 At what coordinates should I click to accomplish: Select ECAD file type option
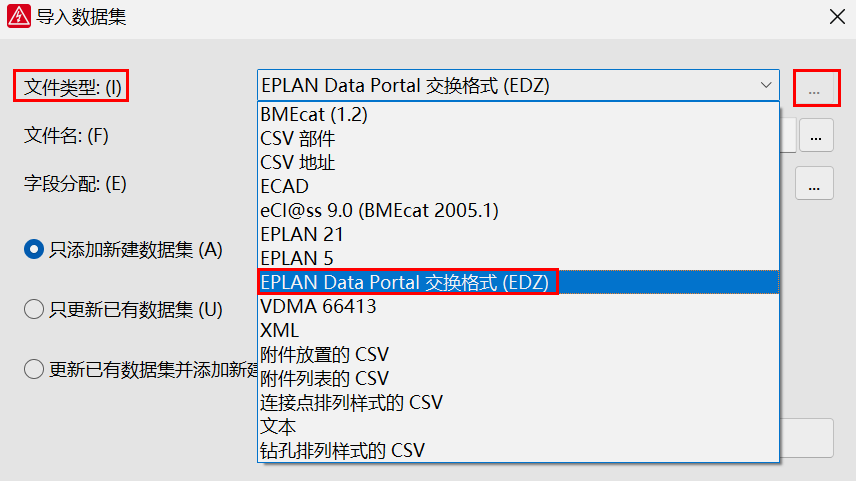tap(285, 187)
